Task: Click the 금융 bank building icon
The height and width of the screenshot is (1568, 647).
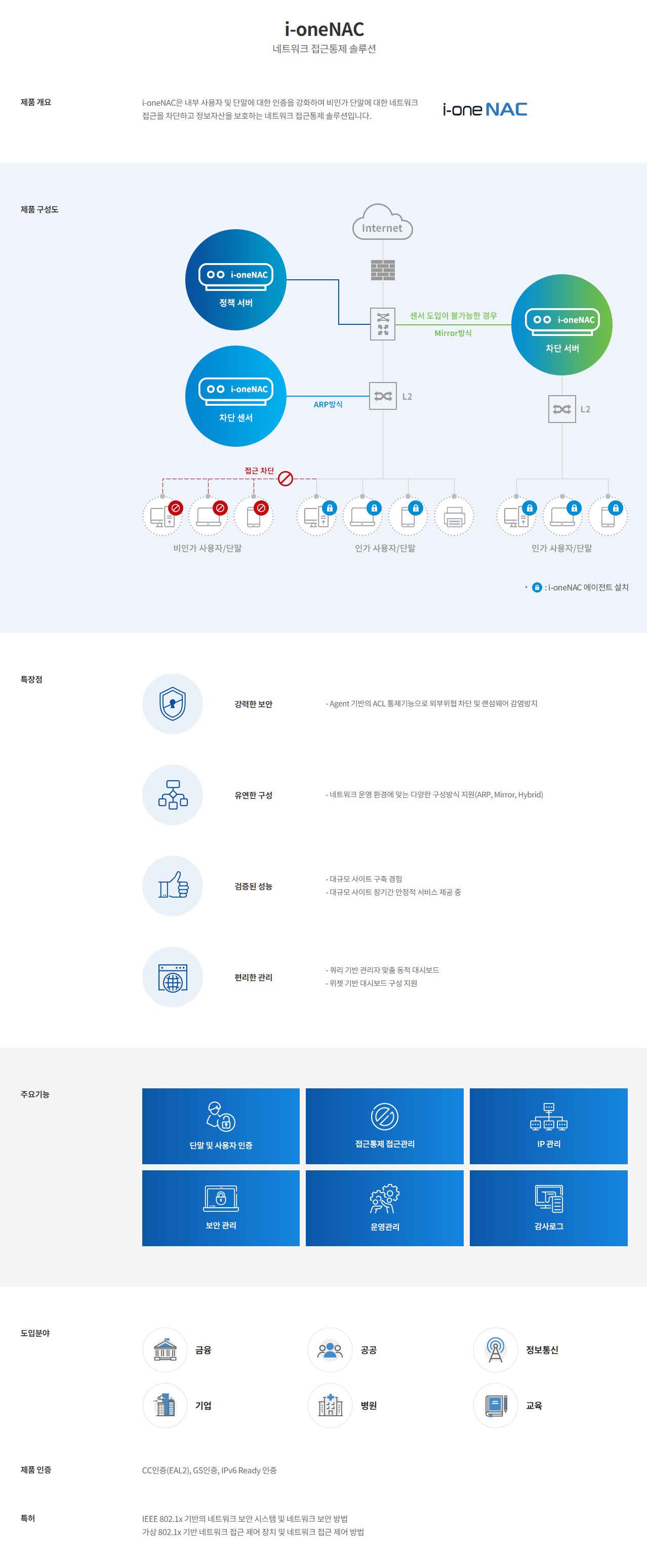Action: pos(165,1350)
